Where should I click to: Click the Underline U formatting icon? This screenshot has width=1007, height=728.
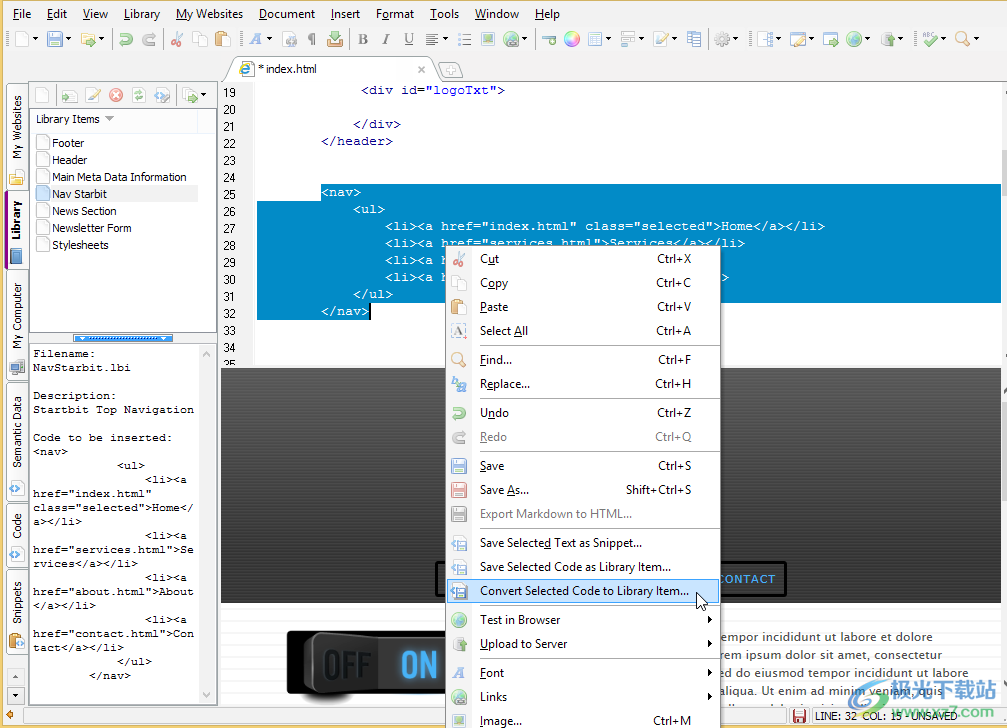408,39
